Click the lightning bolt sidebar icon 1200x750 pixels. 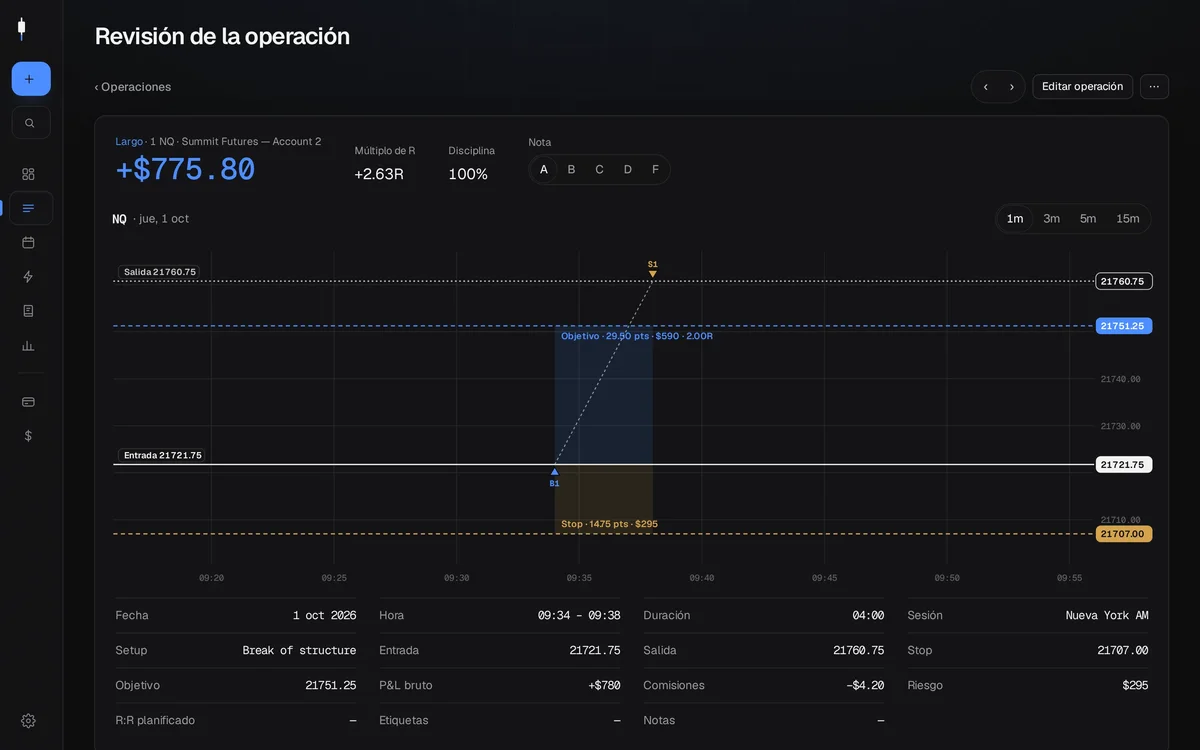pos(28,277)
